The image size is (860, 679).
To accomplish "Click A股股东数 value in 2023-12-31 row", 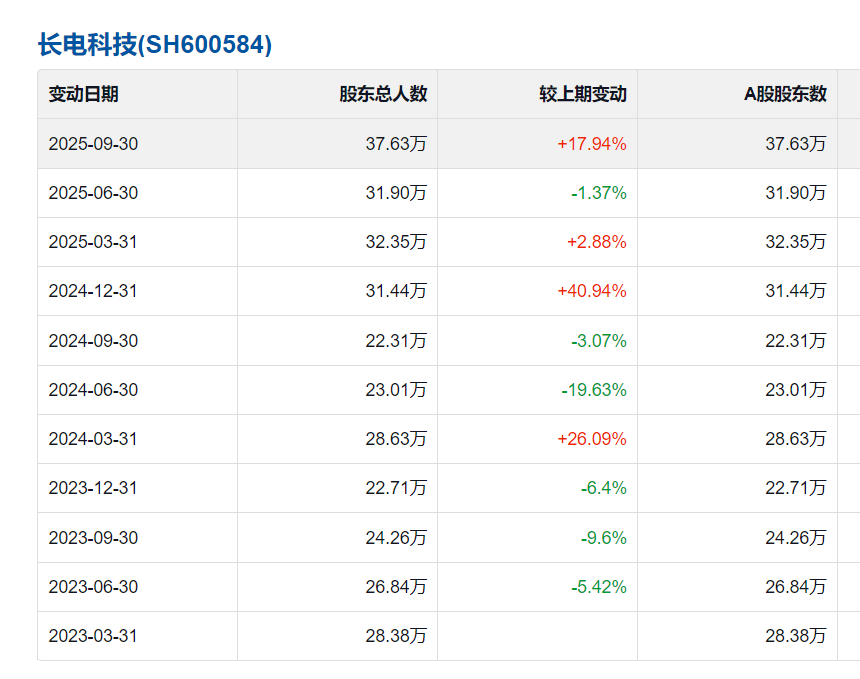I will [x=796, y=488].
